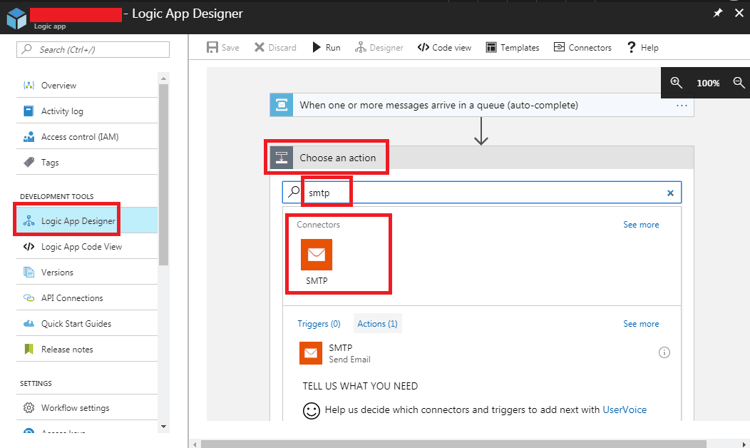
Task: Open ellipsis menu on queue trigger card
Action: click(682, 105)
